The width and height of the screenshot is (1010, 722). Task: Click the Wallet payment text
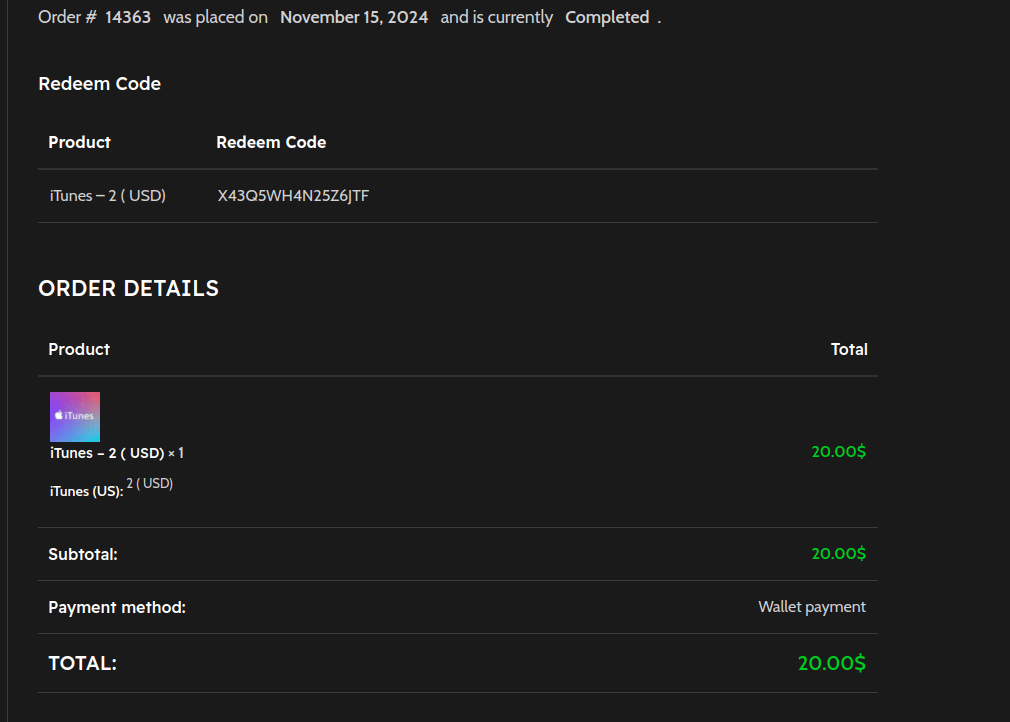click(x=811, y=607)
